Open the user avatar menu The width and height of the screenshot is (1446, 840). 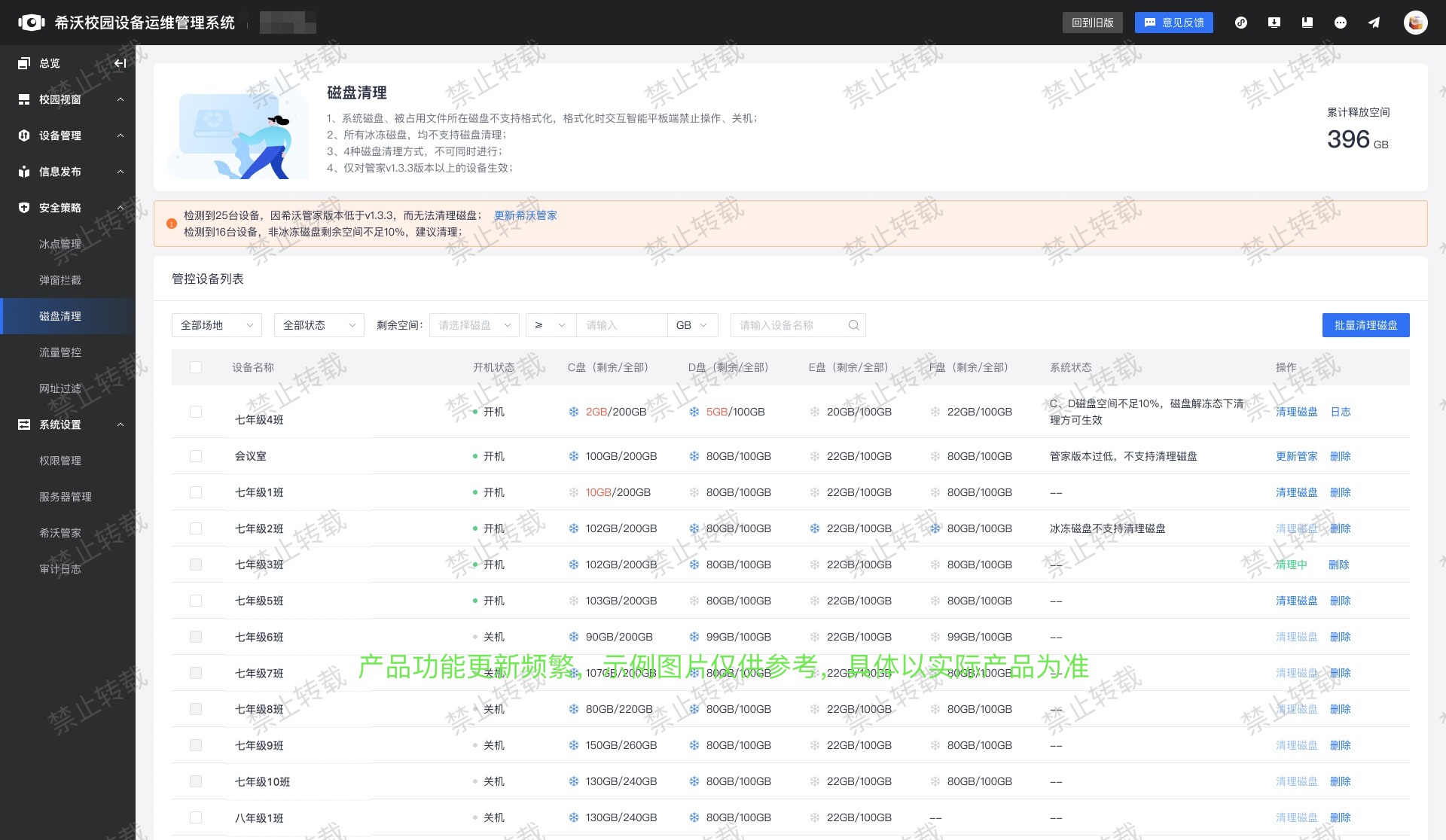[1416, 23]
